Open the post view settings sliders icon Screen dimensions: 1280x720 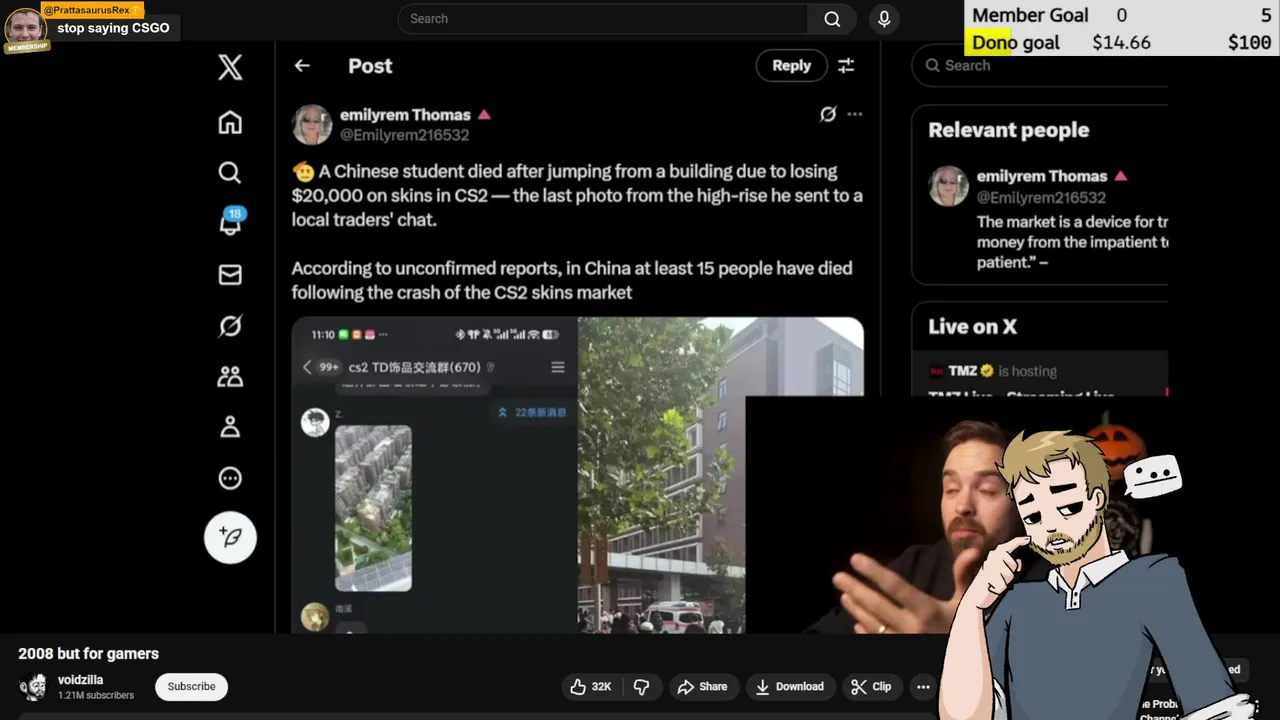[846, 65]
